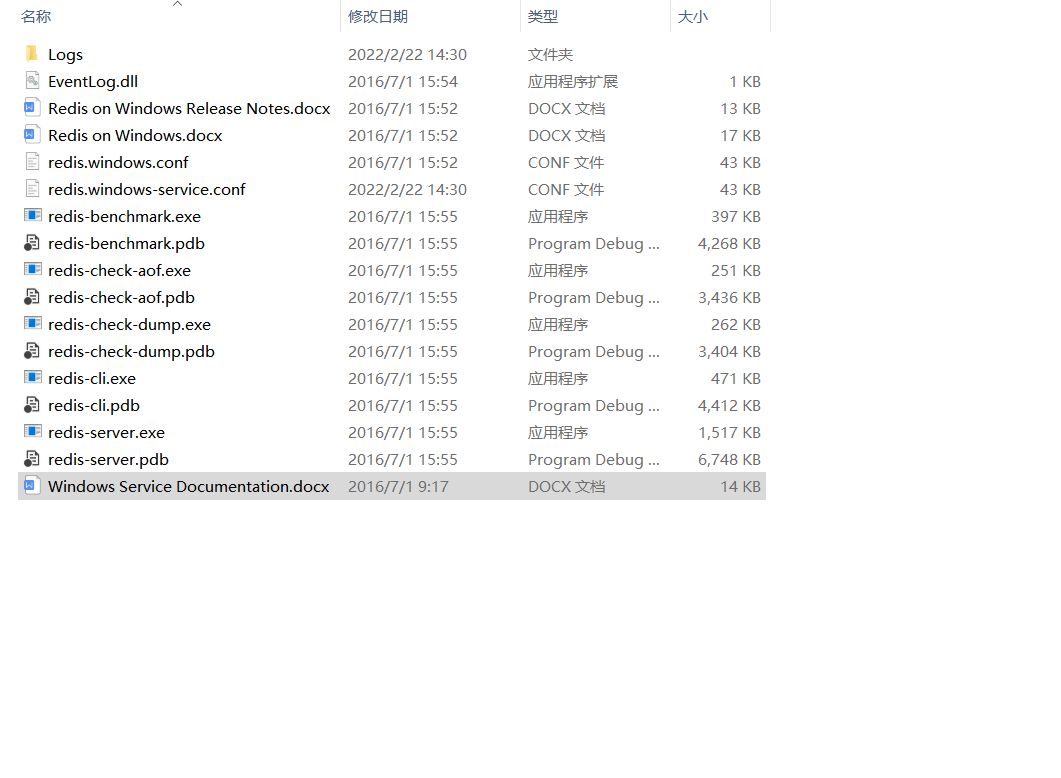The width and height of the screenshot is (1061, 778).
Task: Toggle sort direction arrow above 名称
Action: tap(177, 4)
